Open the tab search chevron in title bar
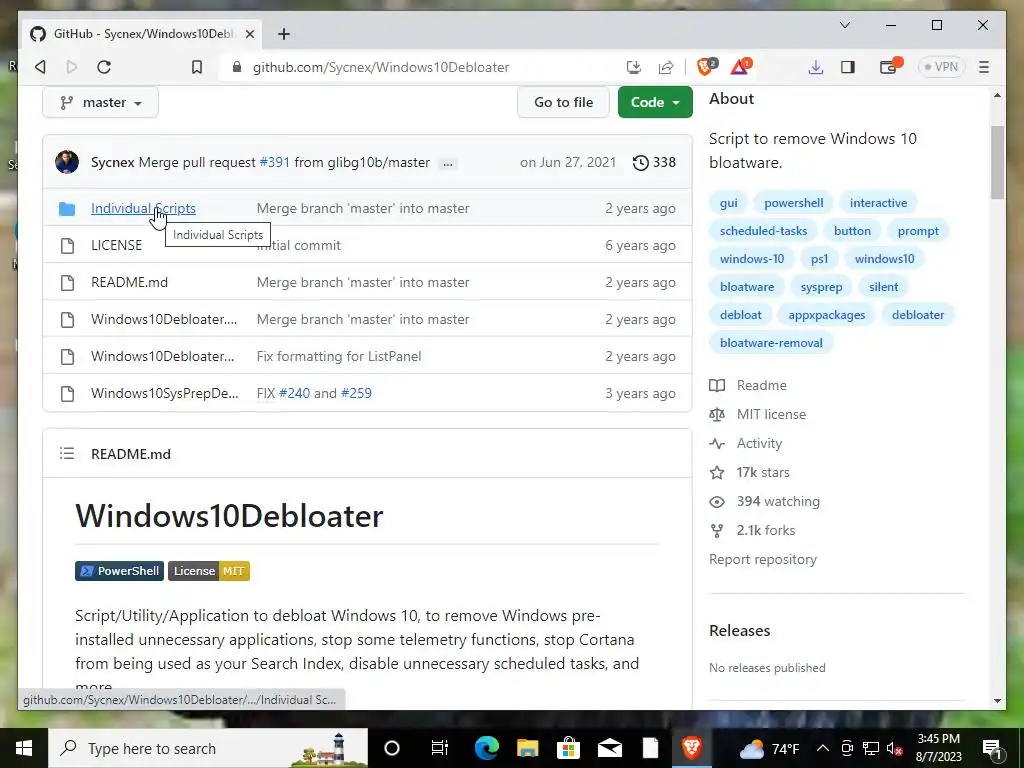This screenshot has height=768, width=1024. point(844,25)
